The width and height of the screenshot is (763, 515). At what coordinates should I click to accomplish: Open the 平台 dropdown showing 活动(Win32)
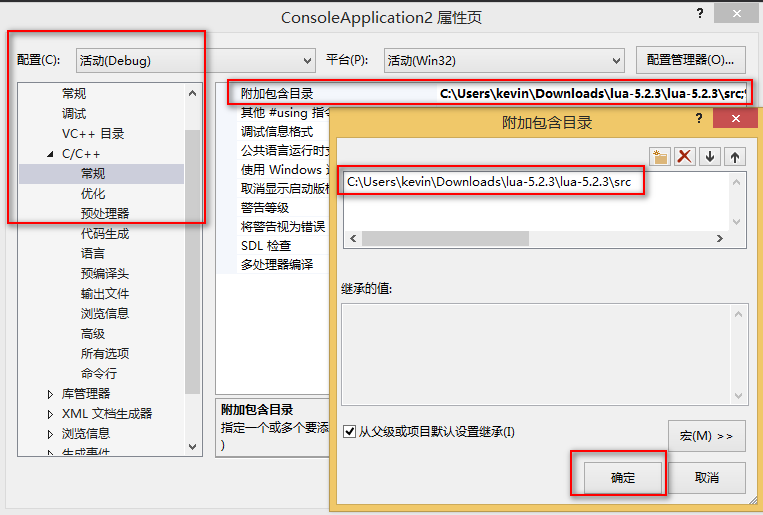click(504, 60)
